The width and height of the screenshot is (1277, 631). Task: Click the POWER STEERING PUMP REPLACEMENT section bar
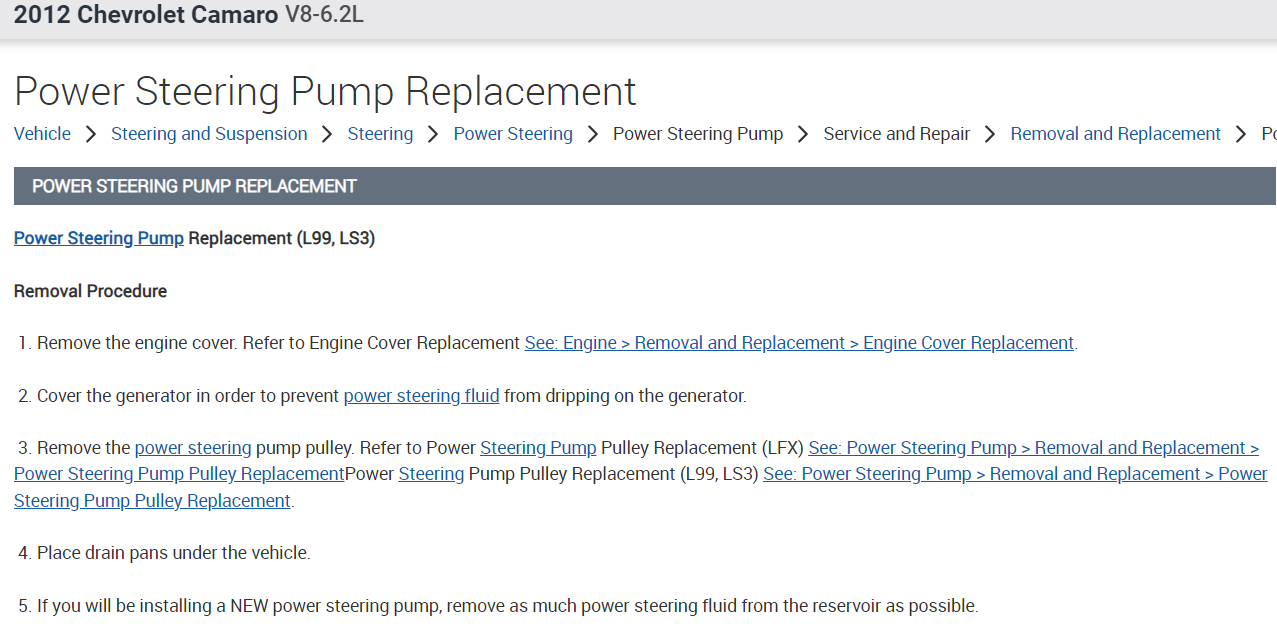coord(195,186)
